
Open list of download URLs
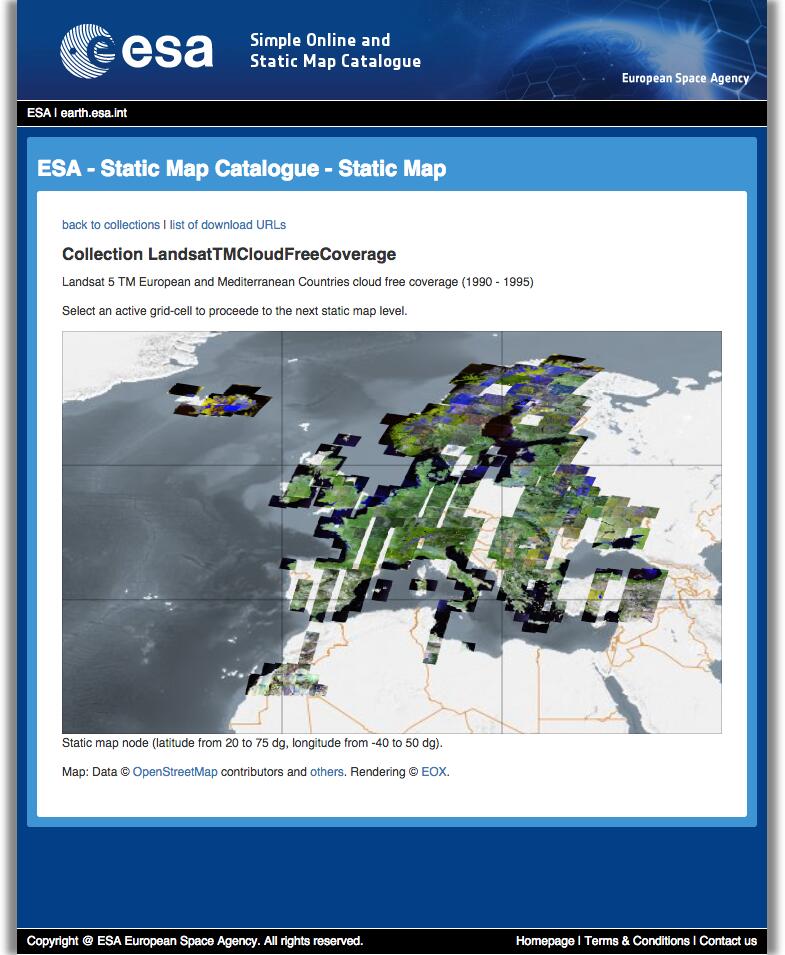[x=228, y=225]
